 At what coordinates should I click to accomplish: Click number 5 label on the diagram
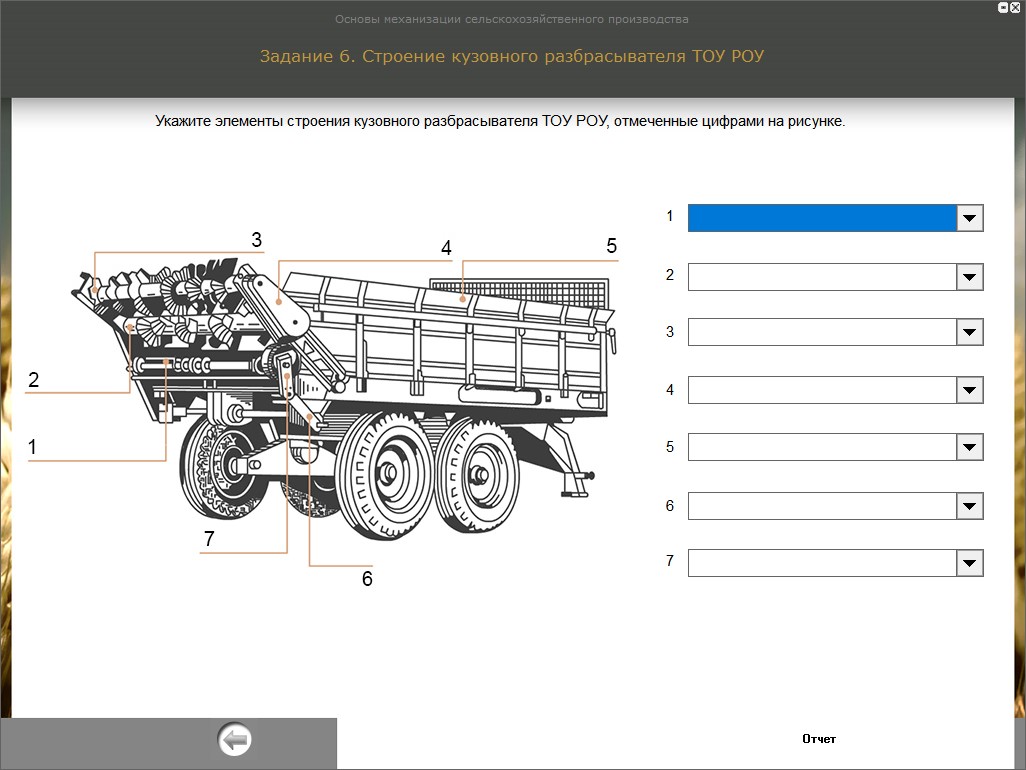(x=612, y=246)
